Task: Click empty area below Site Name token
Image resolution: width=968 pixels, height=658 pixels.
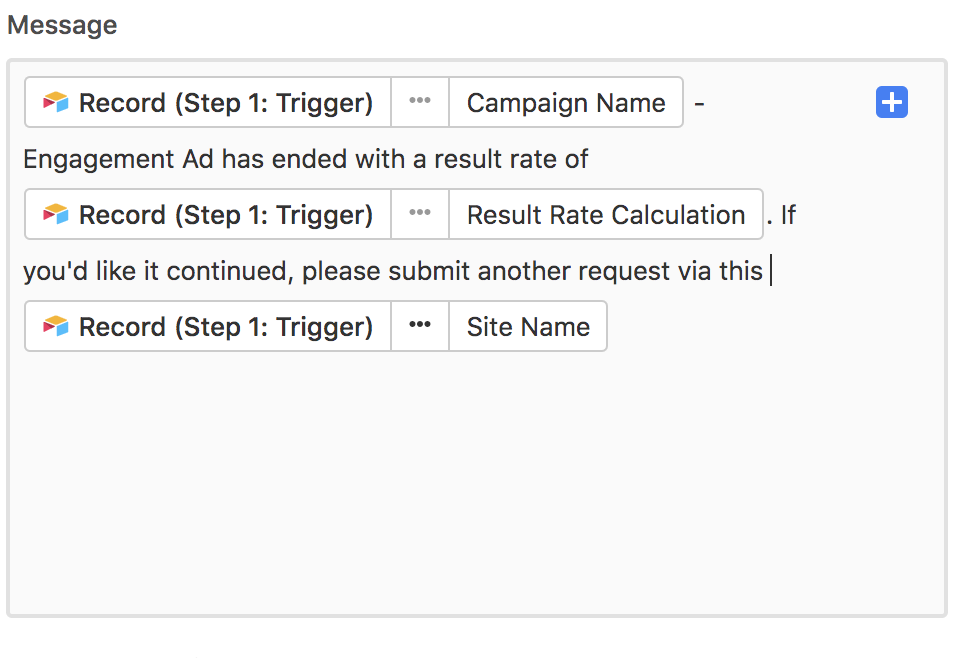Action: [x=477, y=481]
